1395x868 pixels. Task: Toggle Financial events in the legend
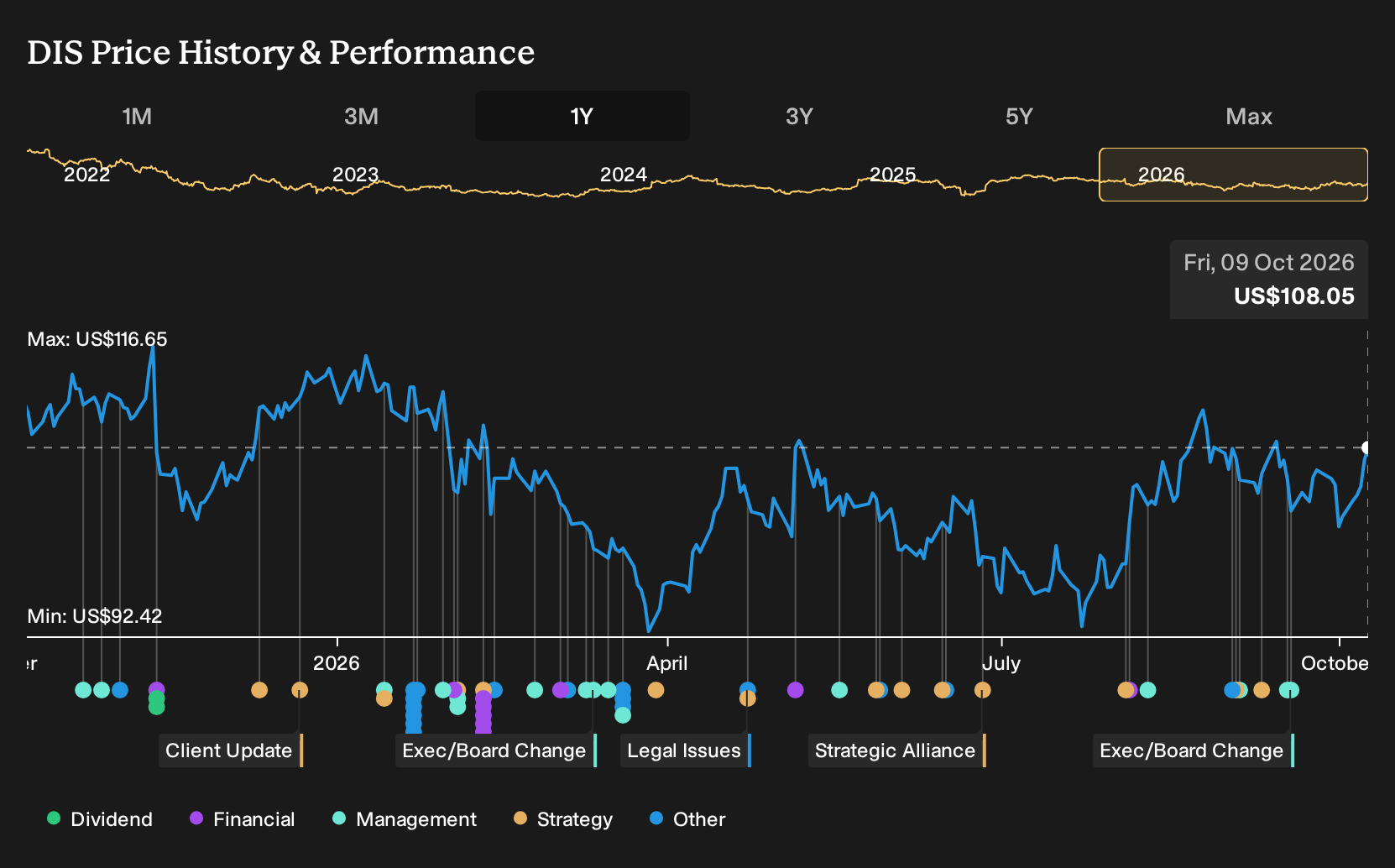click(x=243, y=819)
